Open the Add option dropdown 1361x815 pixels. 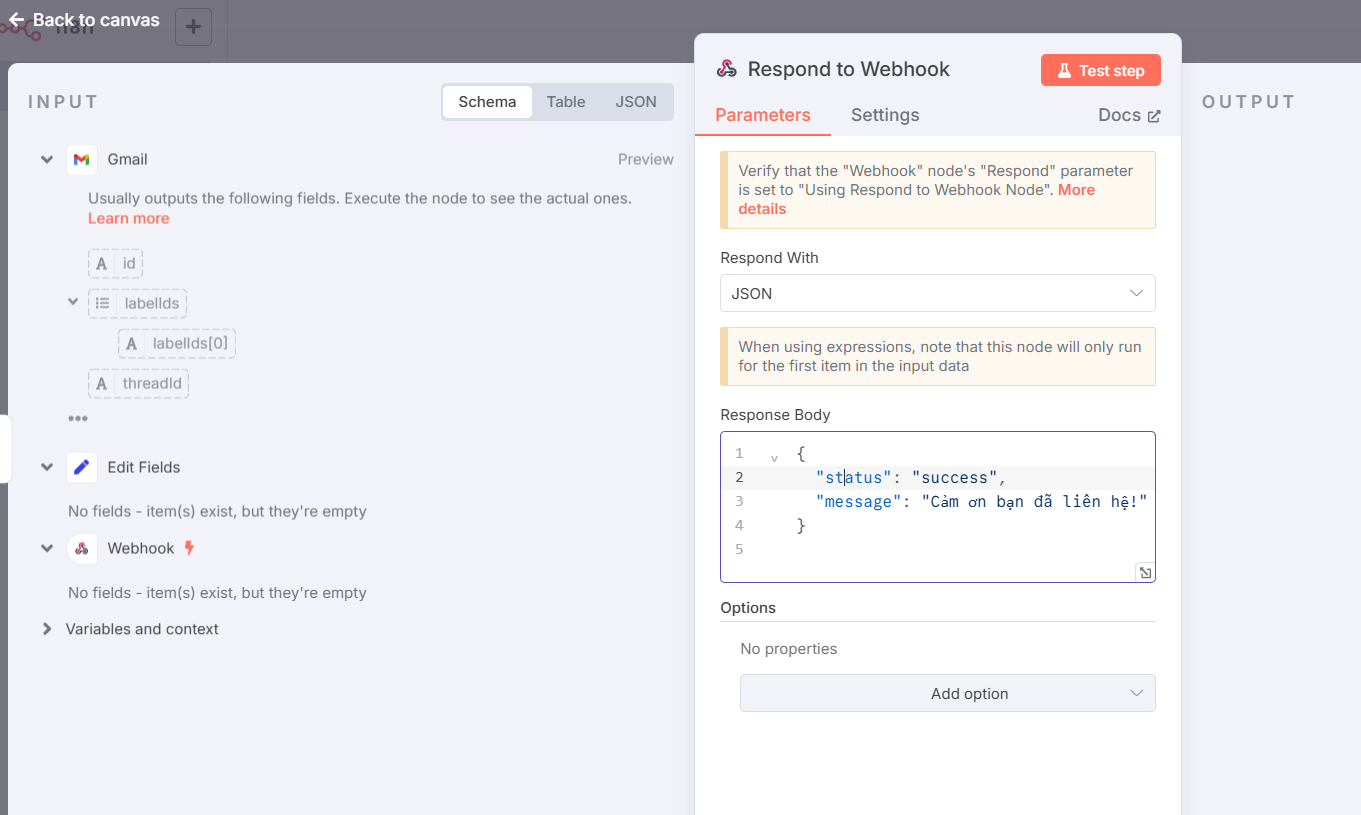point(948,693)
